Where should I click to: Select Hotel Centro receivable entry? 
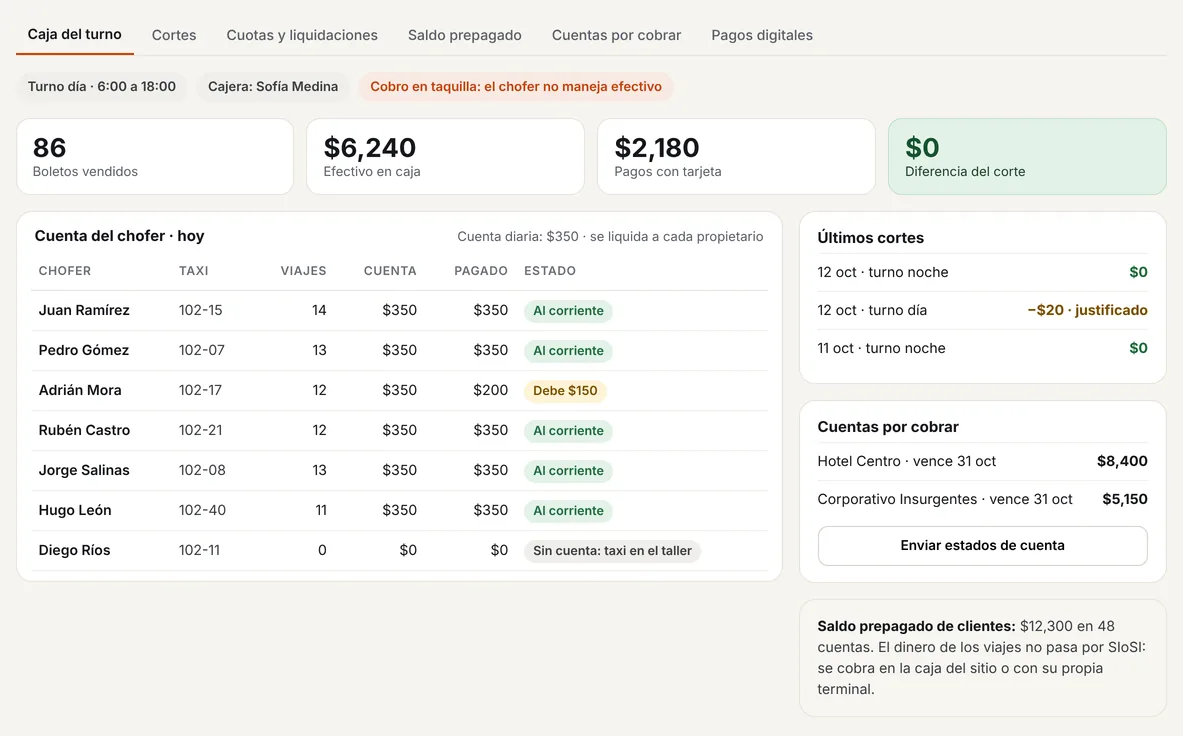click(982, 461)
